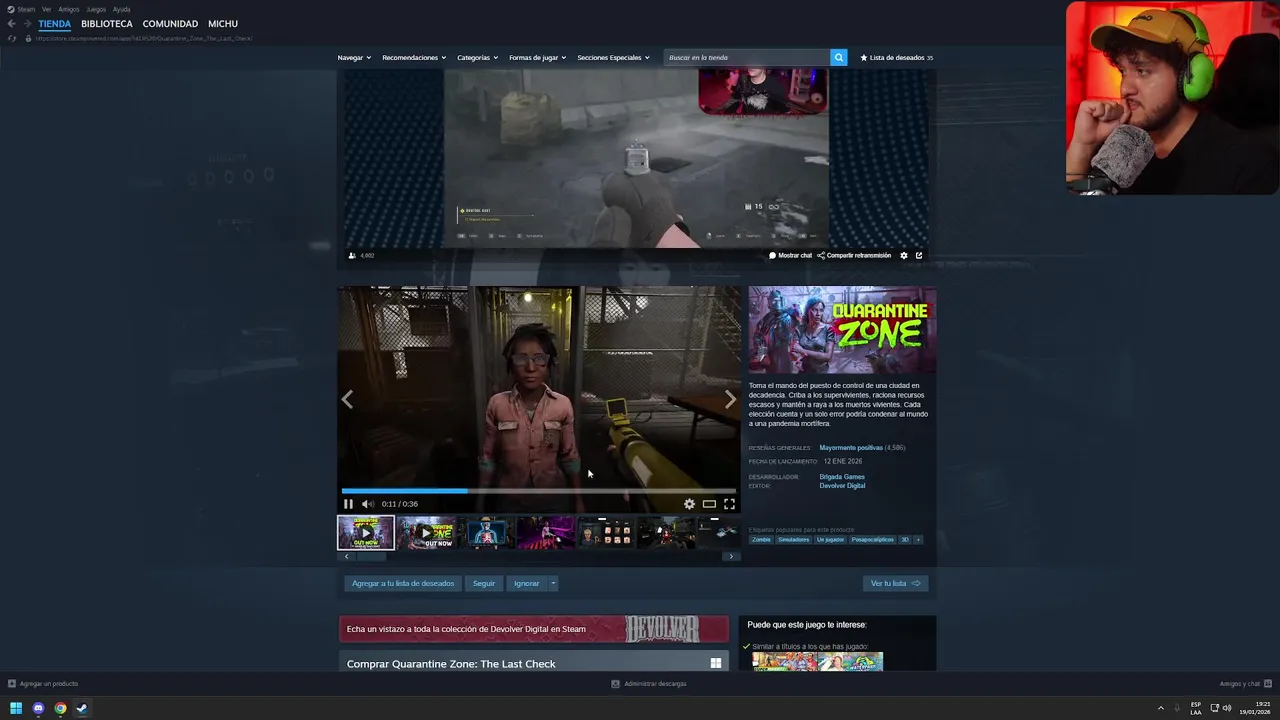Select the first trailer thumbnail
This screenshot has width=1280, height=720.
tap(366, 533)
